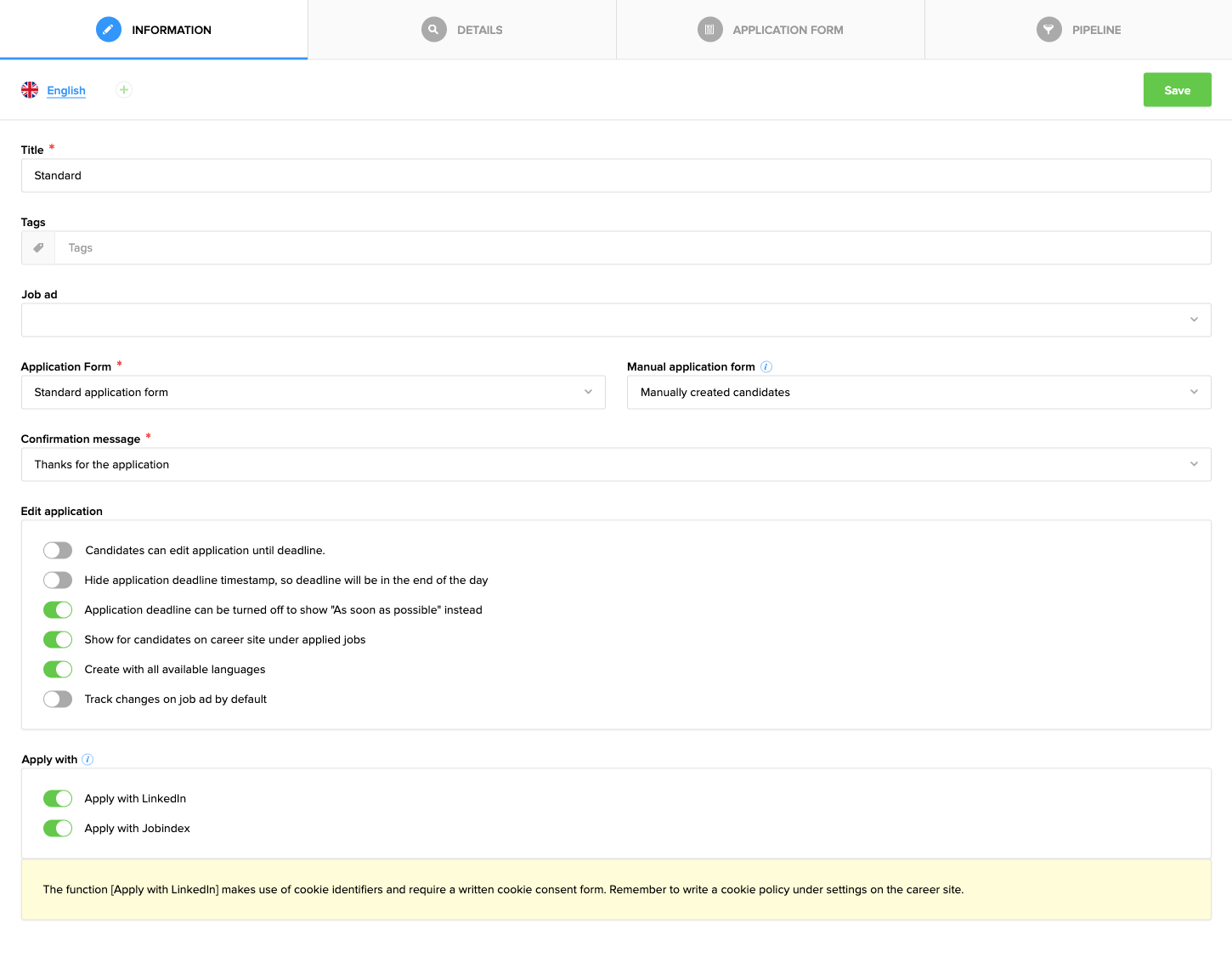Click the info icon next to Apply with
Image resolution: width=1232 pixels, height=980 pixels.
[87, 759]
